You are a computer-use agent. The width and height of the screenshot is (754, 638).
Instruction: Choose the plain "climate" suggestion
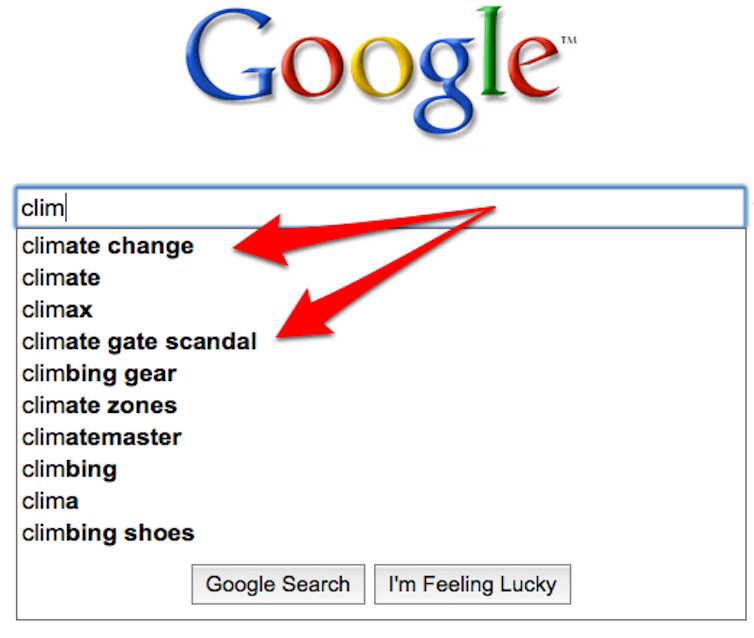[61, 278]
